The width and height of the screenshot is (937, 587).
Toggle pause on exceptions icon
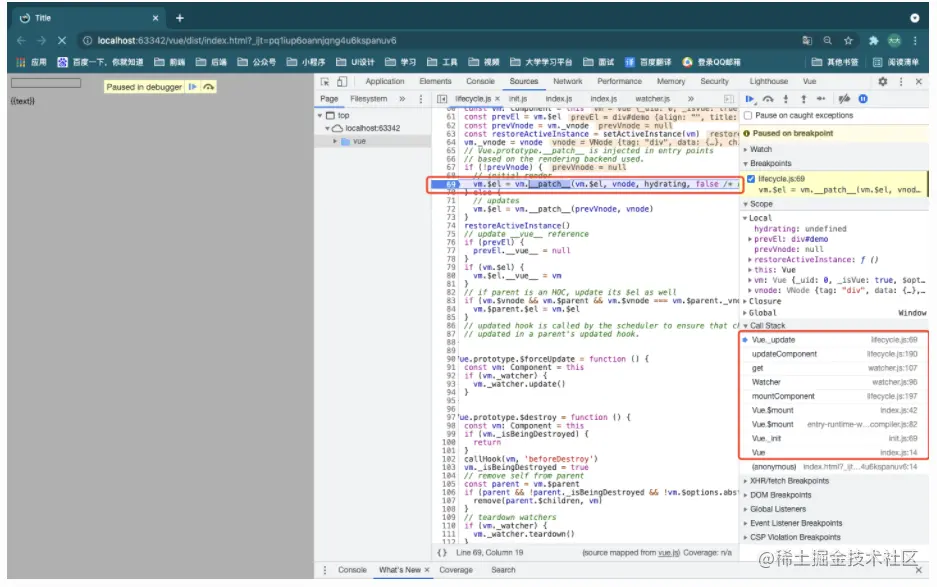(x=863, y=99)
